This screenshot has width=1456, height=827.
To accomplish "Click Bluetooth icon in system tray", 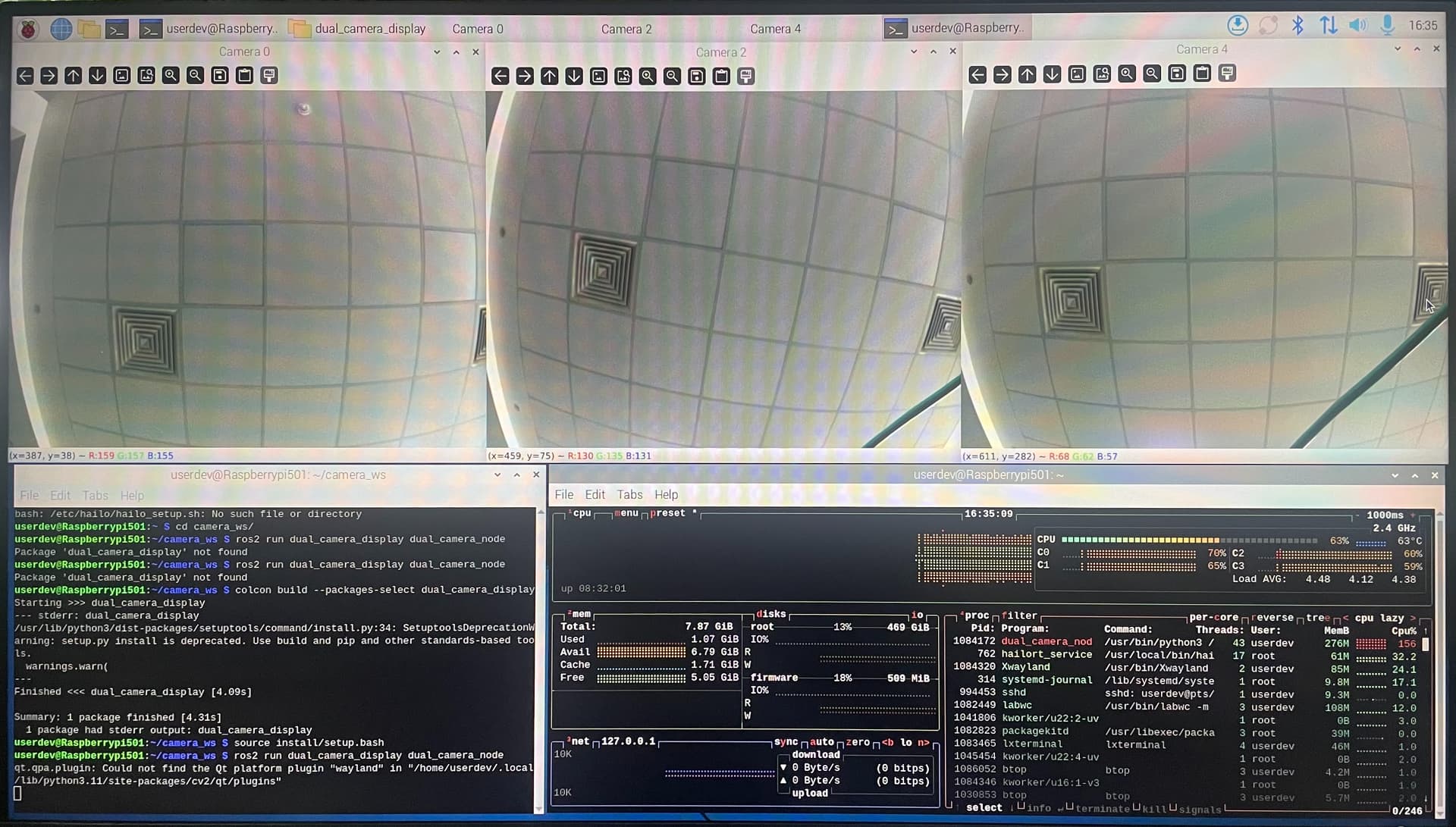I will (x=1298, y=26).
